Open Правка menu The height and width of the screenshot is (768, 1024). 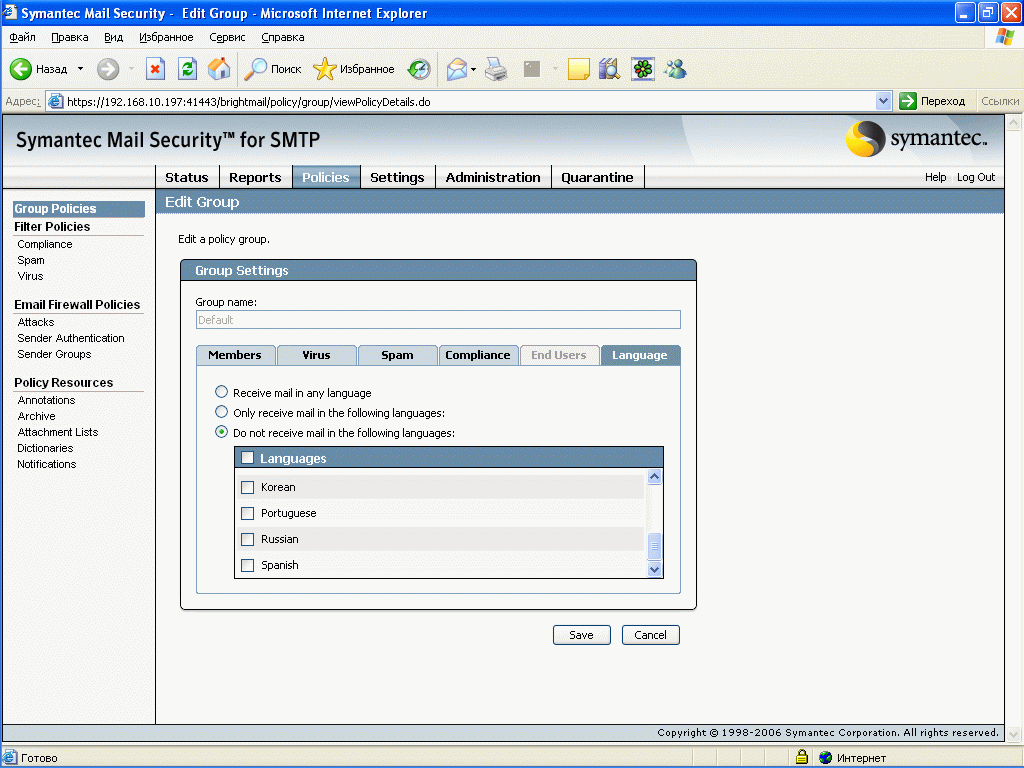(x=70, y=37)
